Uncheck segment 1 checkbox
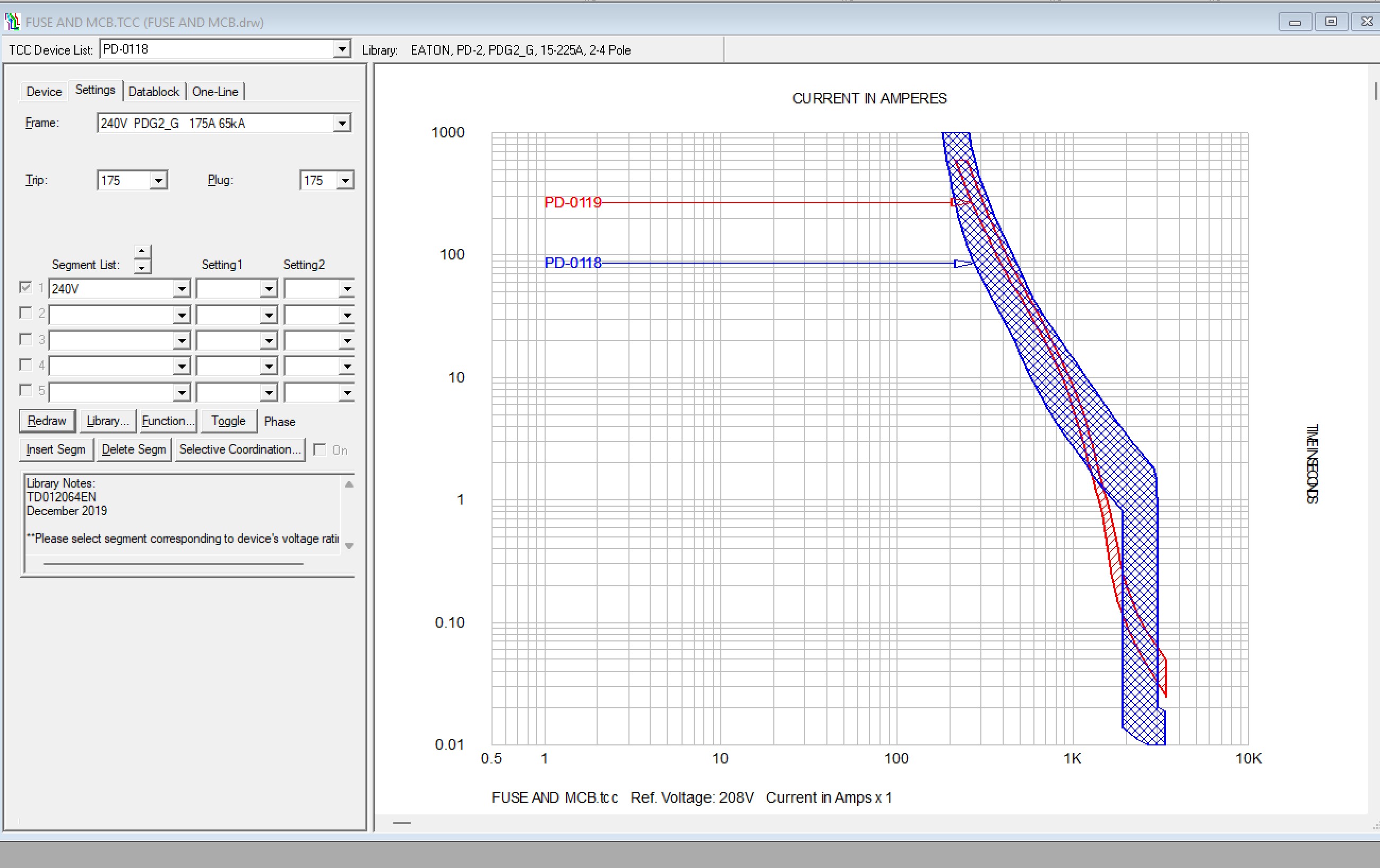The image size is (1380, 868). 25,287
